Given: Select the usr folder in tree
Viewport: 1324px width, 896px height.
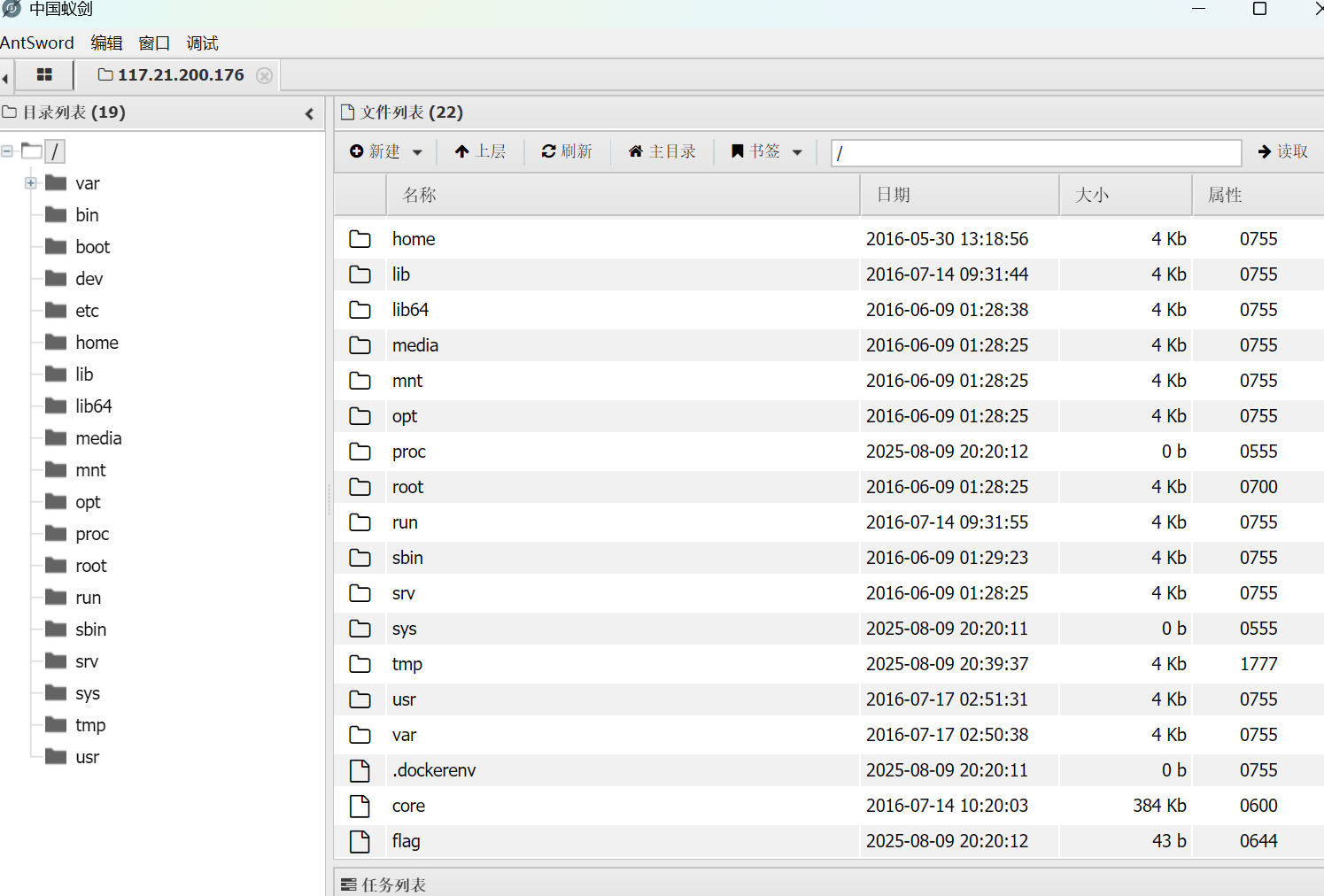Looking at the screenshot, I should click(88, 757).
